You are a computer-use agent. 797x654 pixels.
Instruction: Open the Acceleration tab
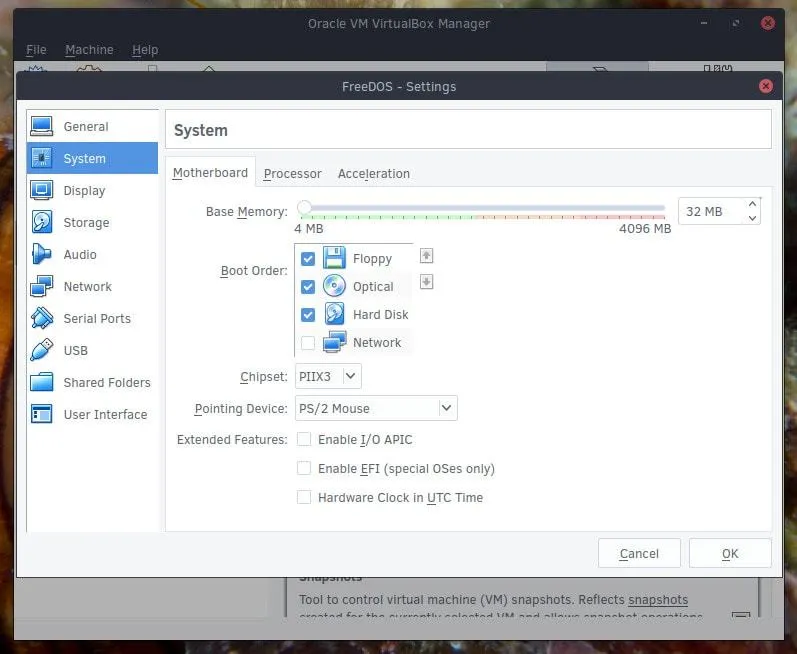[x=373, y=174]
